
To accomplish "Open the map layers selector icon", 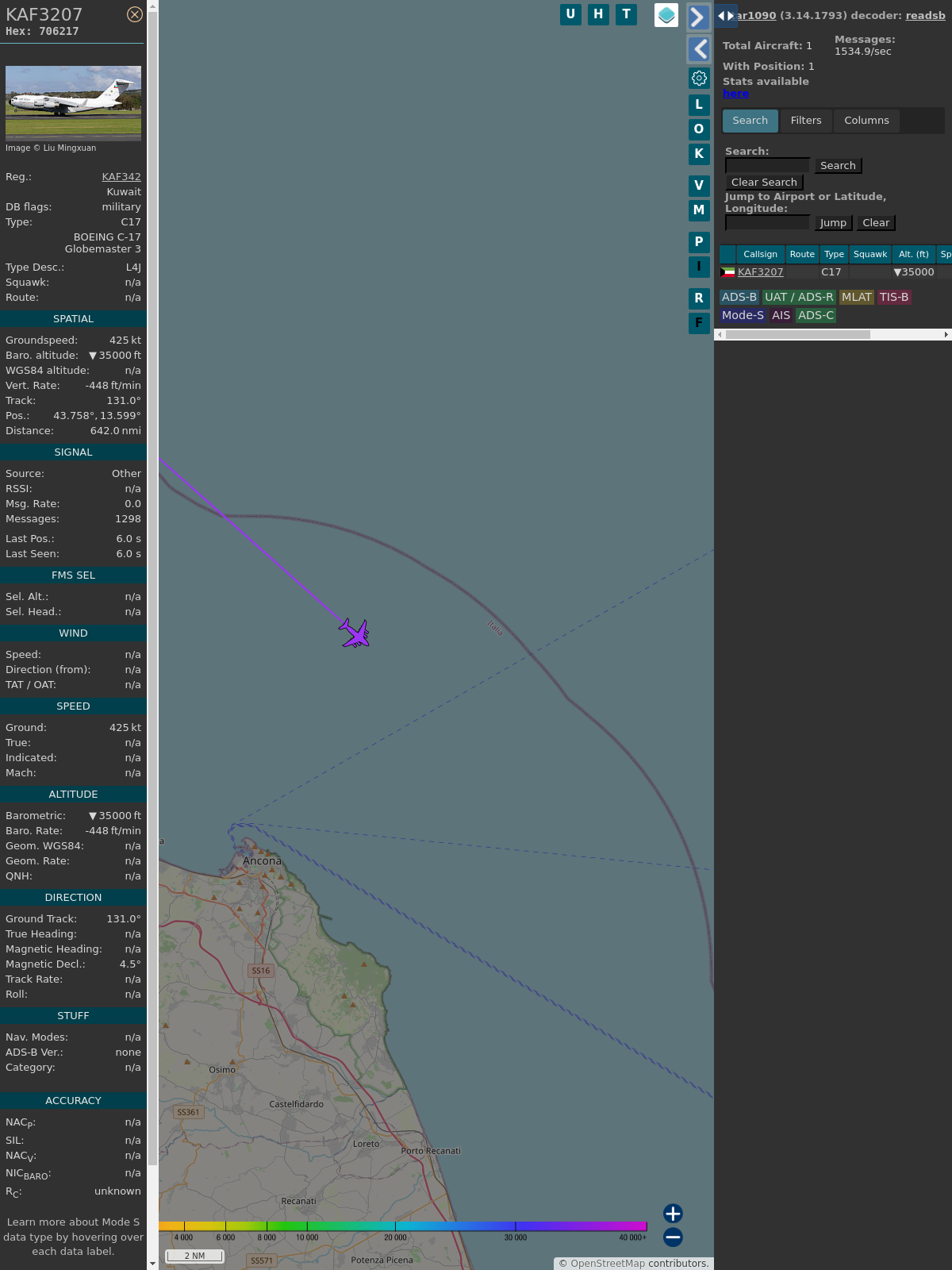I will (x=666, y=15).
